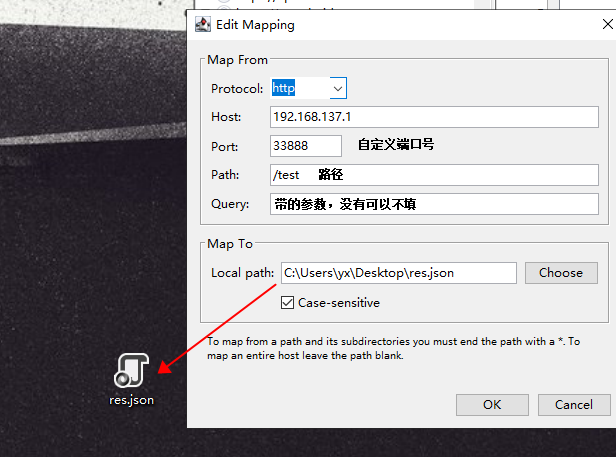Screen dimensions: 616x457
Task: Click the Path field containing /test
Action: (434, 175)
